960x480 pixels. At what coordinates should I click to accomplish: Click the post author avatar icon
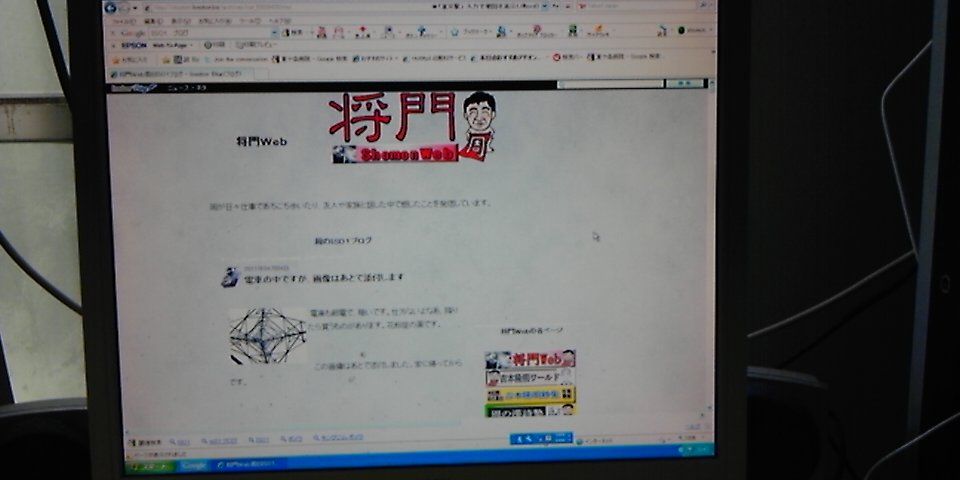coord(230,277)
